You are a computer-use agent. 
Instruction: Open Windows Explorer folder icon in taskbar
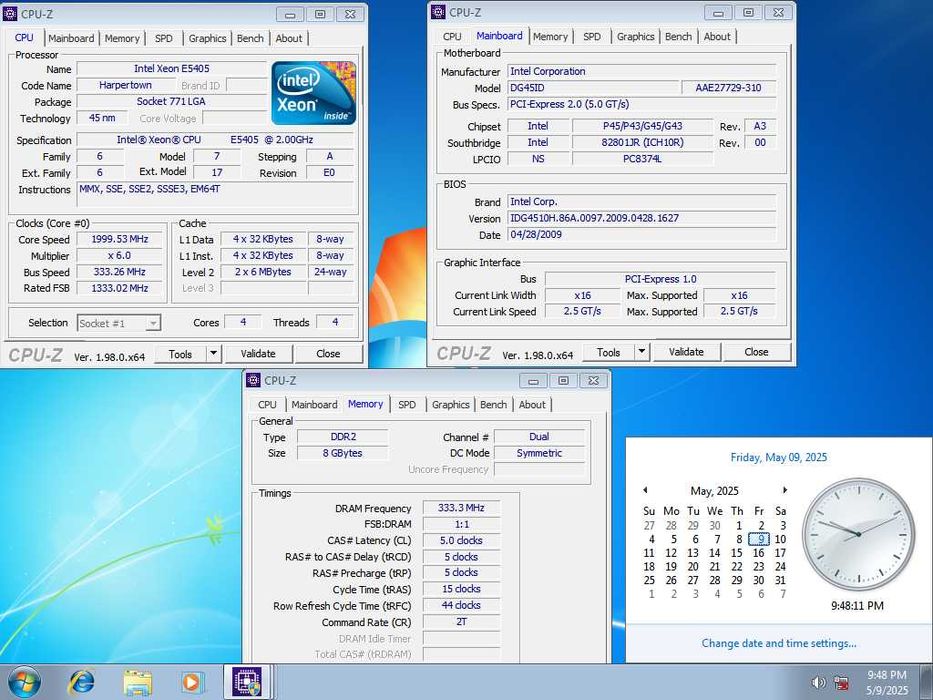(x=137, y=682)
